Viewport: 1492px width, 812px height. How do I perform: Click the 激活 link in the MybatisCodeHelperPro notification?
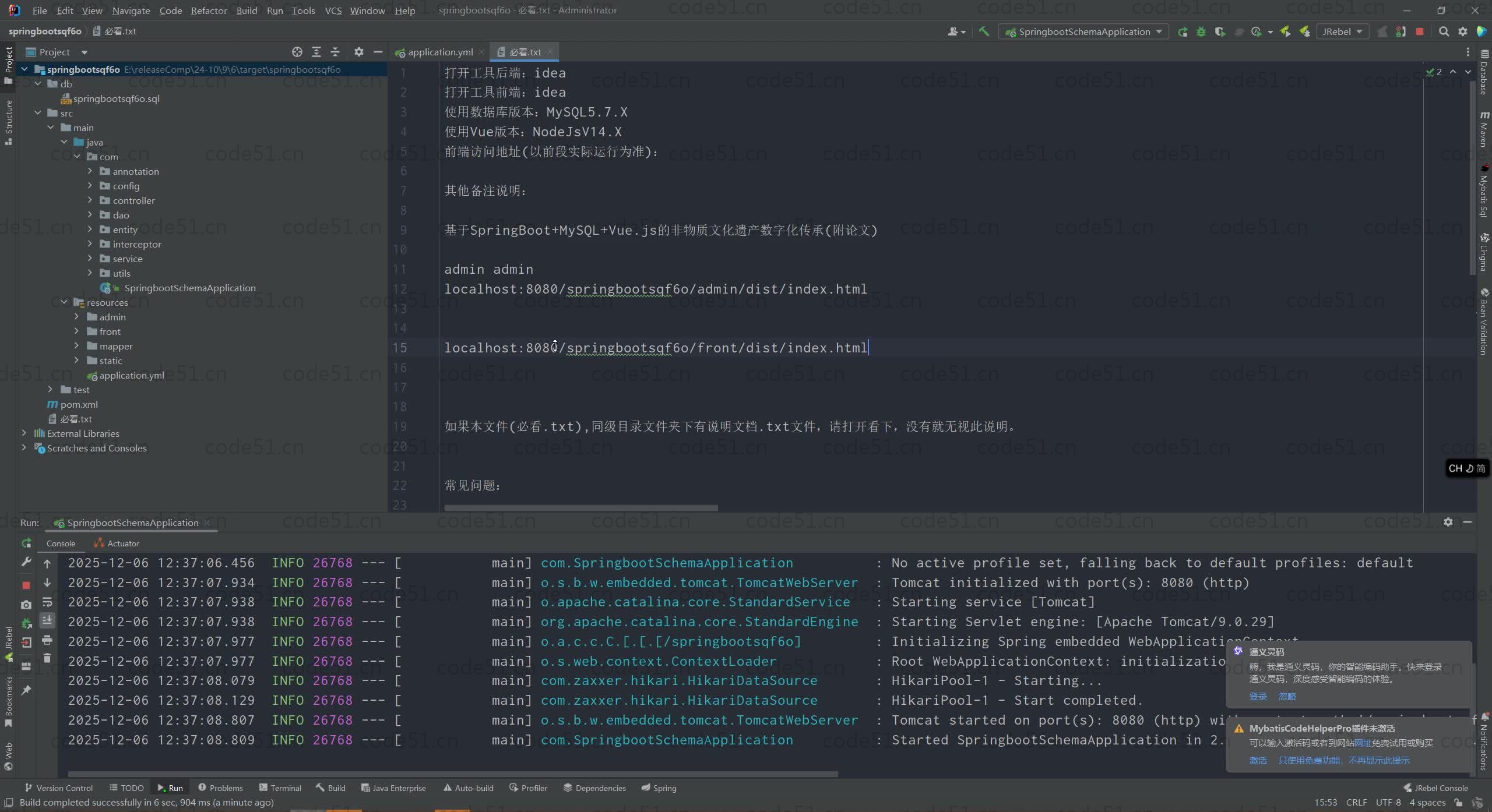click(x=1257, y=760)
